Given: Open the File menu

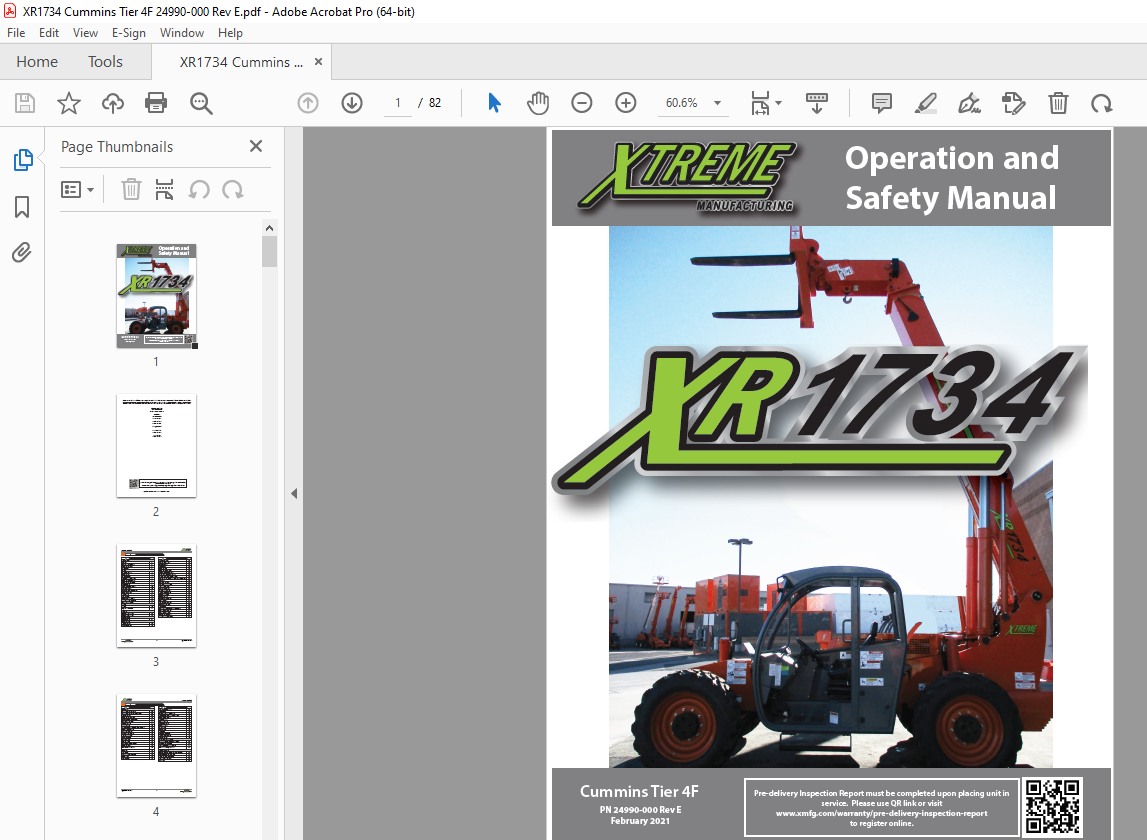Looking at the screenshot, I should (16, 33).
